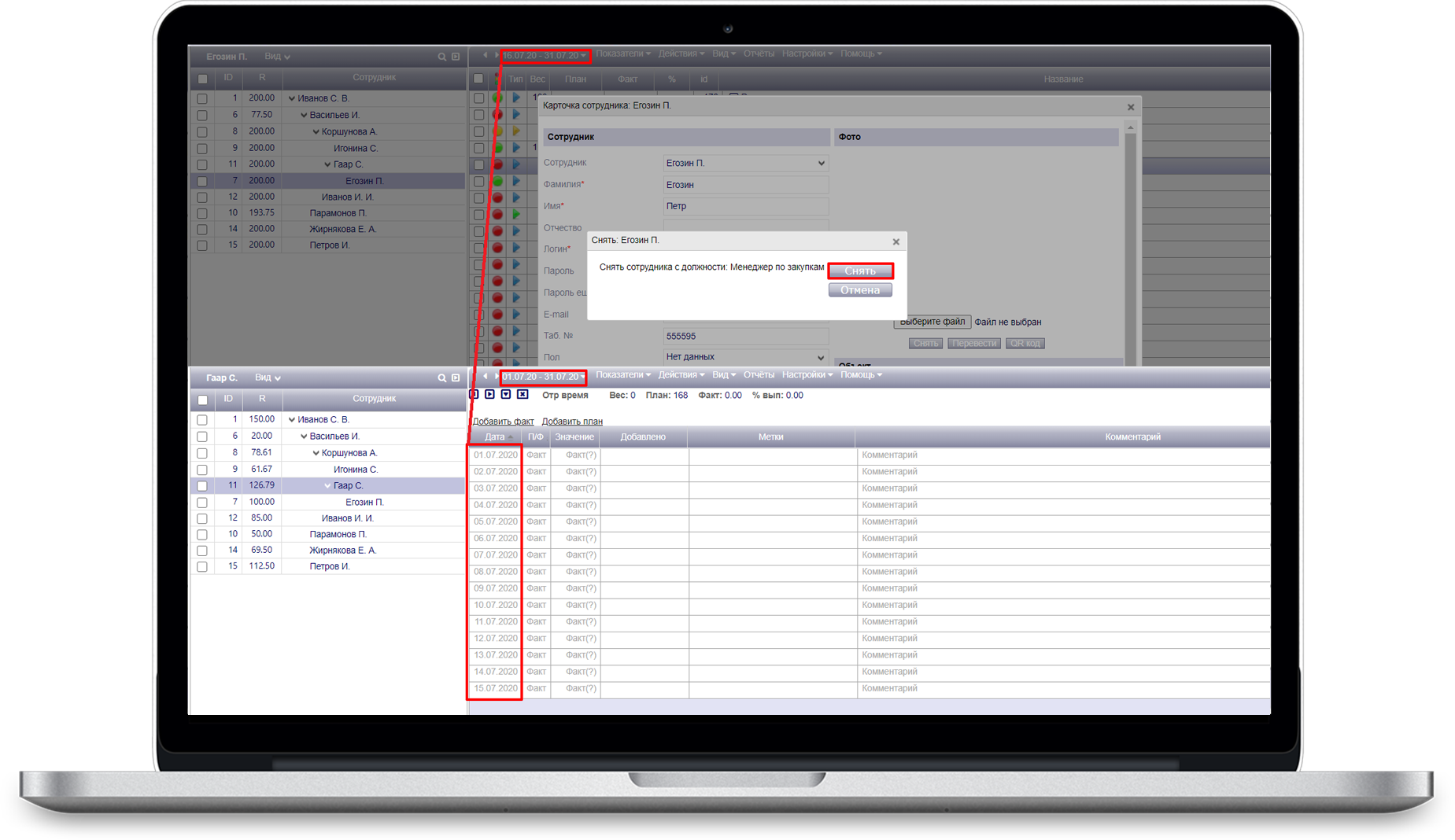This screenshot has height=840, width=1455.
Task: Open the Пол dropdown showing 'Нет данных'
Action: tap(744, 357)
